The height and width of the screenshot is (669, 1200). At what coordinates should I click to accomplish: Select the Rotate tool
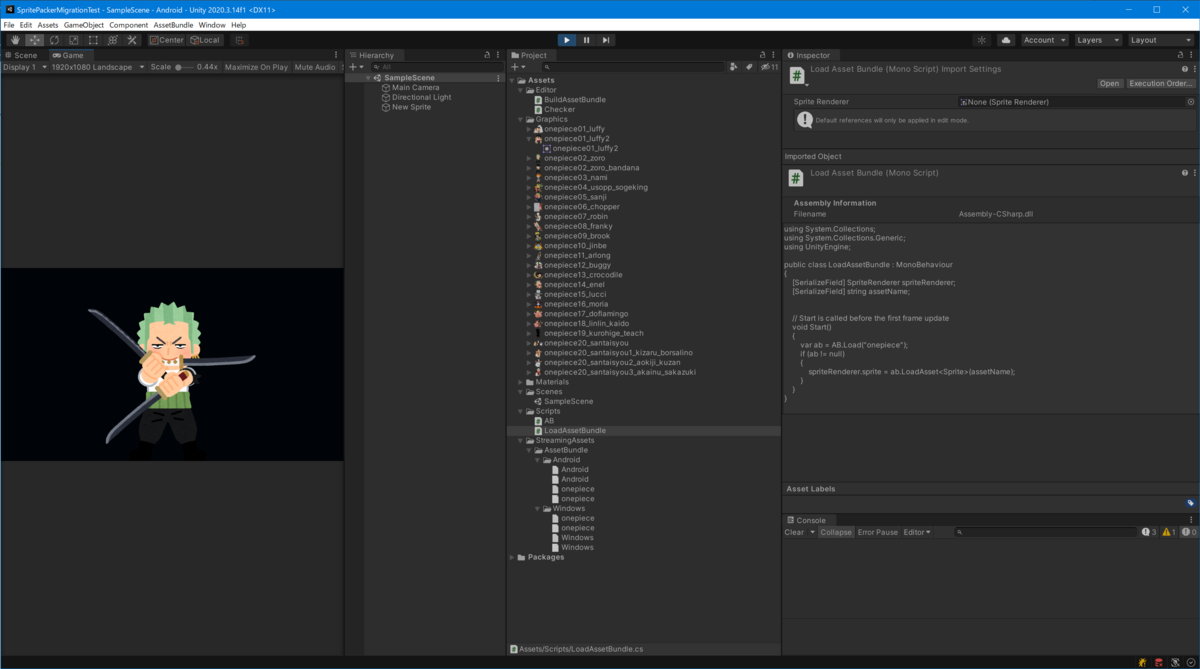pyautogui.click(x=52, y=40)
